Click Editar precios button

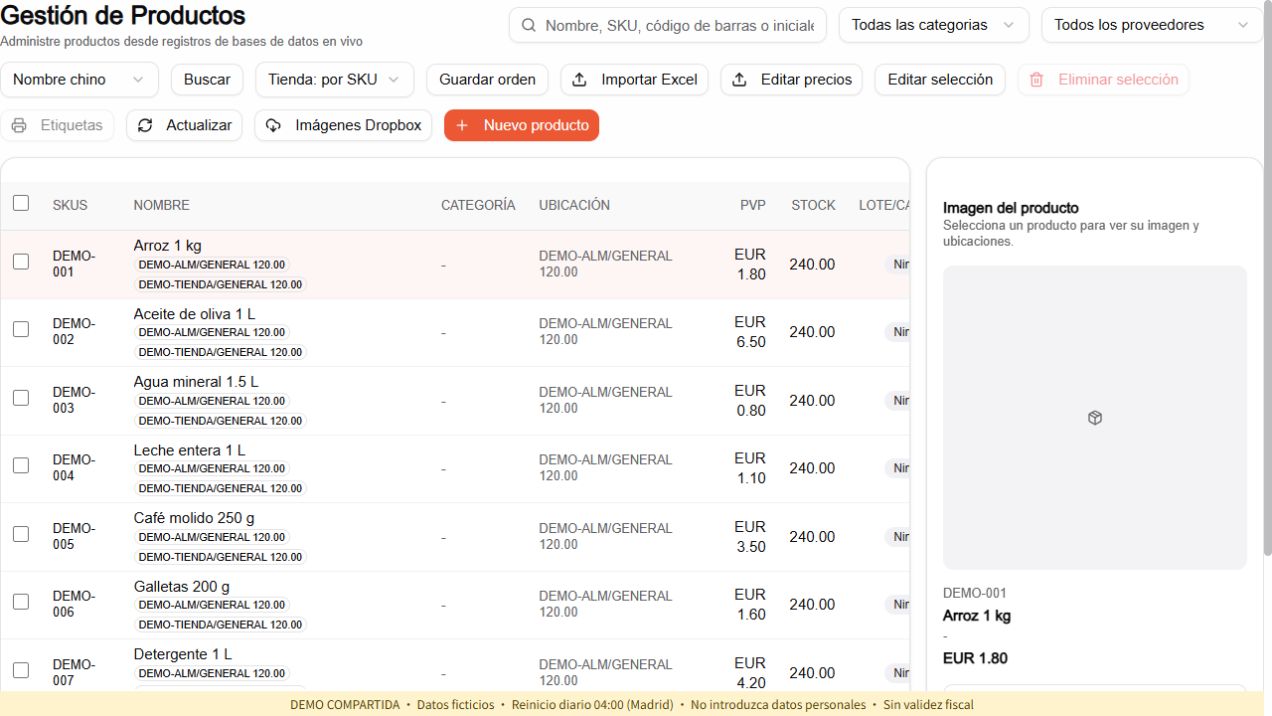(792, 80)
